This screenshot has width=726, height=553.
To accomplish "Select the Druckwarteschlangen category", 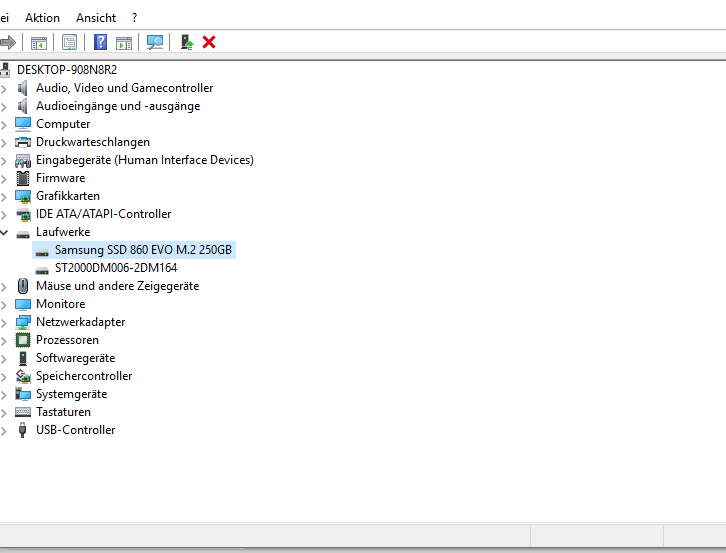I will (x=93, y=142).
